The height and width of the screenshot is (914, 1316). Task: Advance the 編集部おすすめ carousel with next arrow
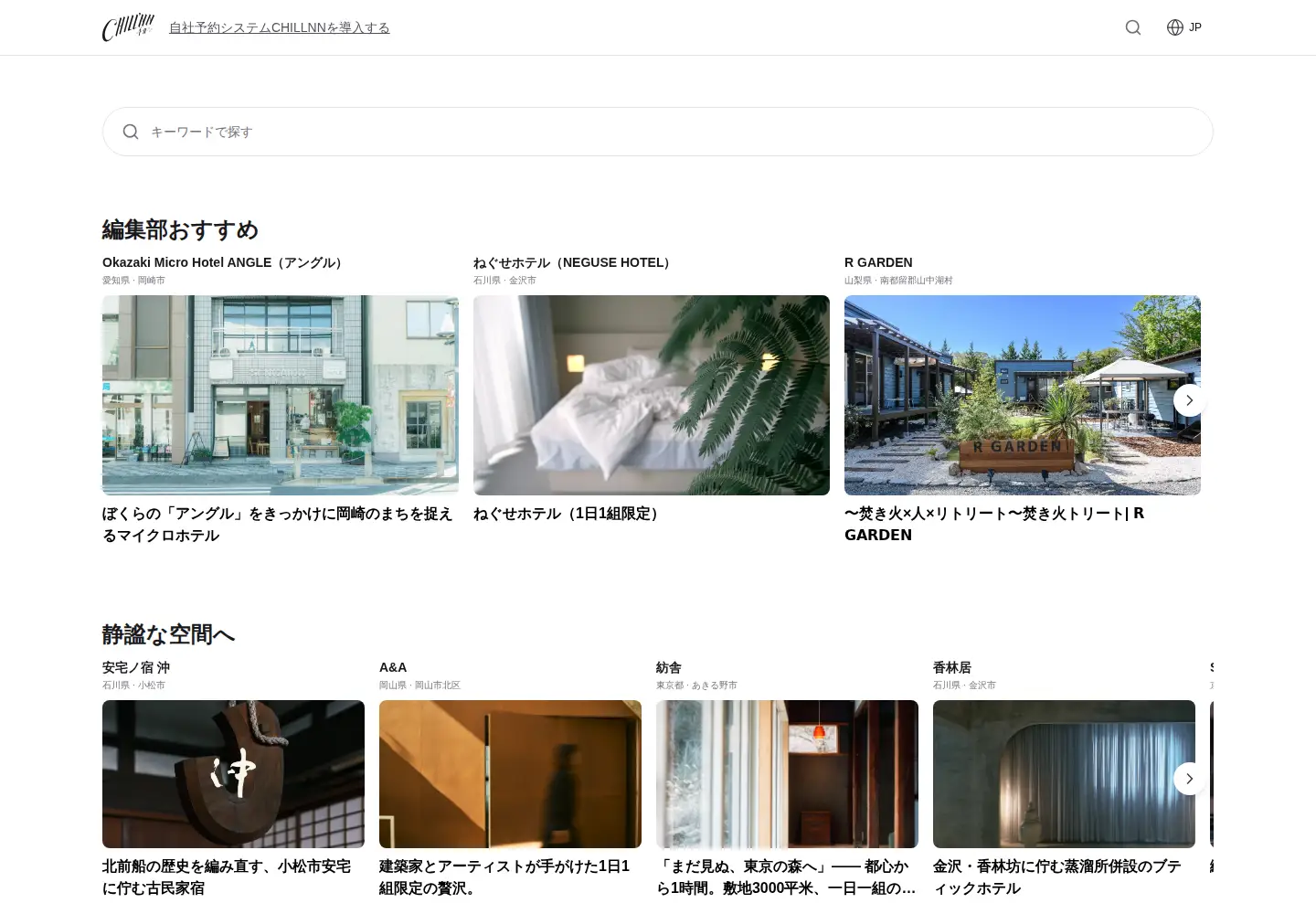tap(1189, 400)
